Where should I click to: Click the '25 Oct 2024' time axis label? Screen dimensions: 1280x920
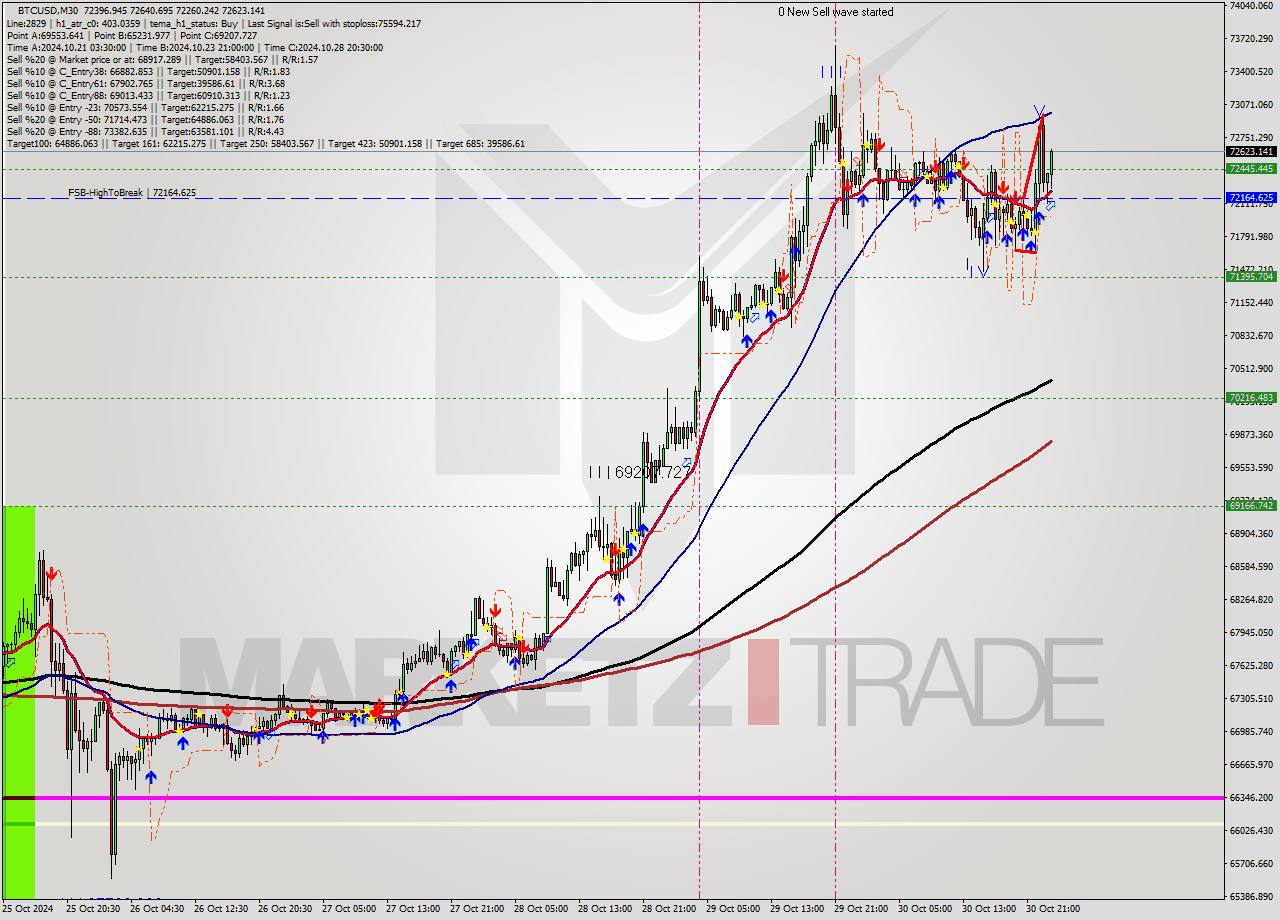pyautogui.click(x=27, y=909)
